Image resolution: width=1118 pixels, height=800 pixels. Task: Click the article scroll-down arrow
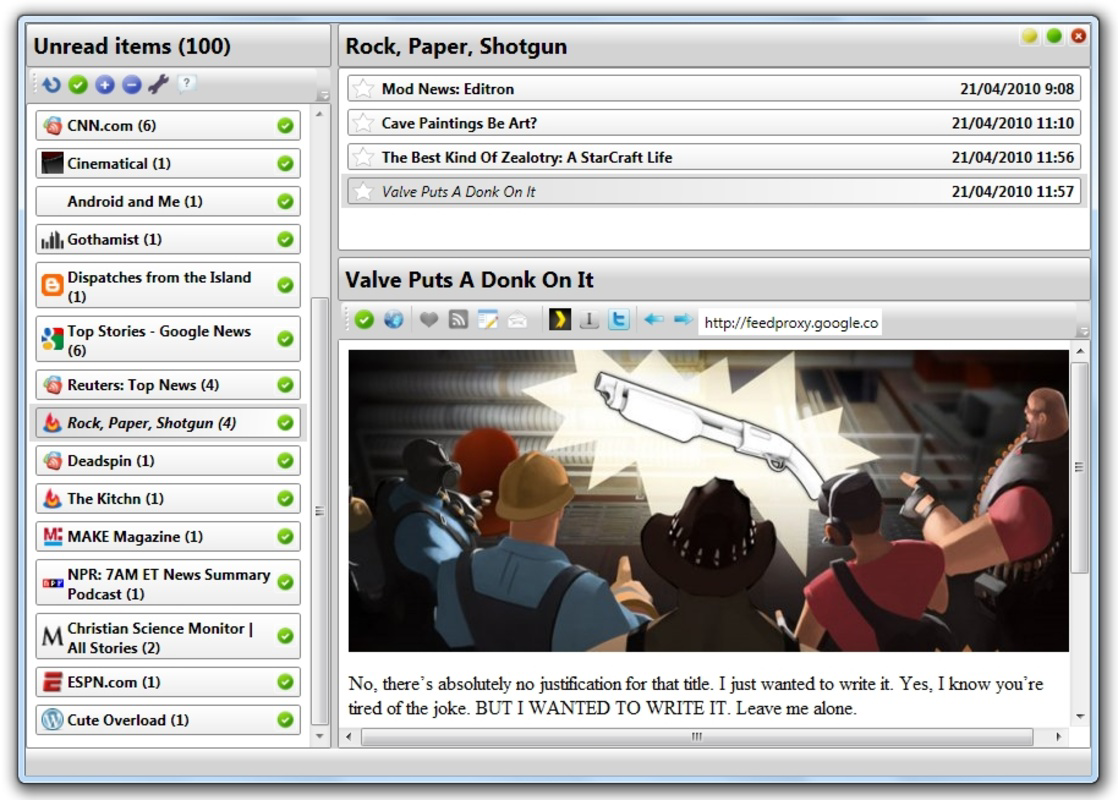click(1080, 716)
